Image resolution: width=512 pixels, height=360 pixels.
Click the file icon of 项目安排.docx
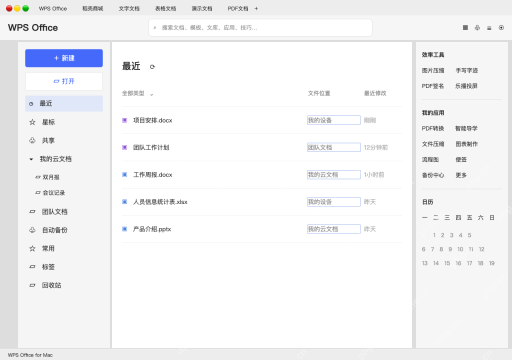click(125, 120)
